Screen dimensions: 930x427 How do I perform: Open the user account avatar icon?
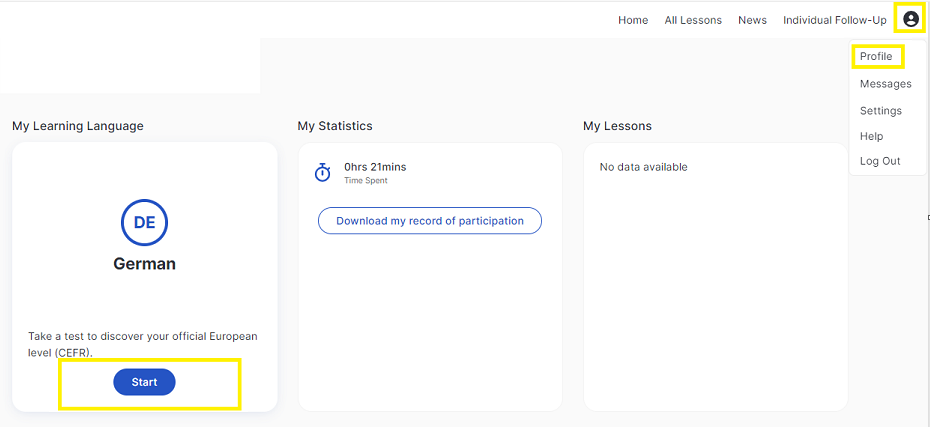(910, 20)
